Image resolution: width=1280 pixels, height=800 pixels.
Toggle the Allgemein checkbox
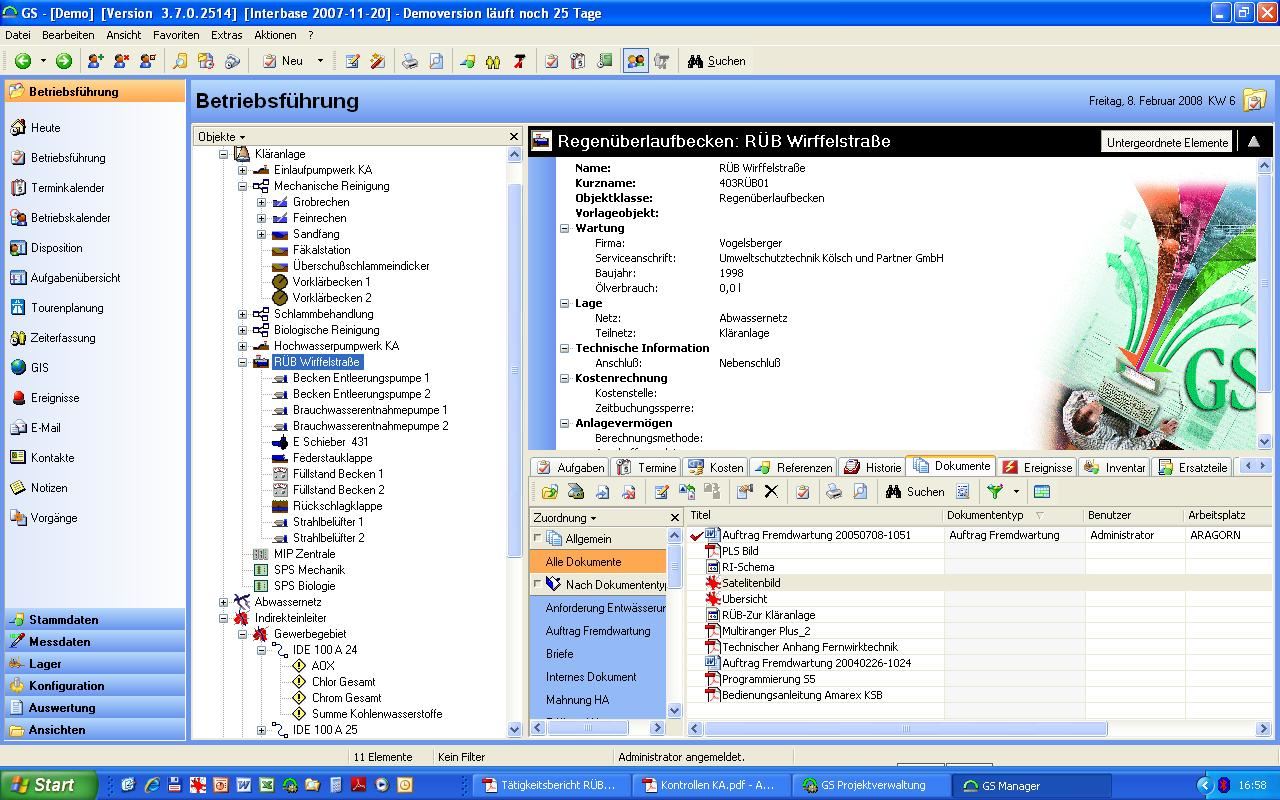(x=538, y=538)
